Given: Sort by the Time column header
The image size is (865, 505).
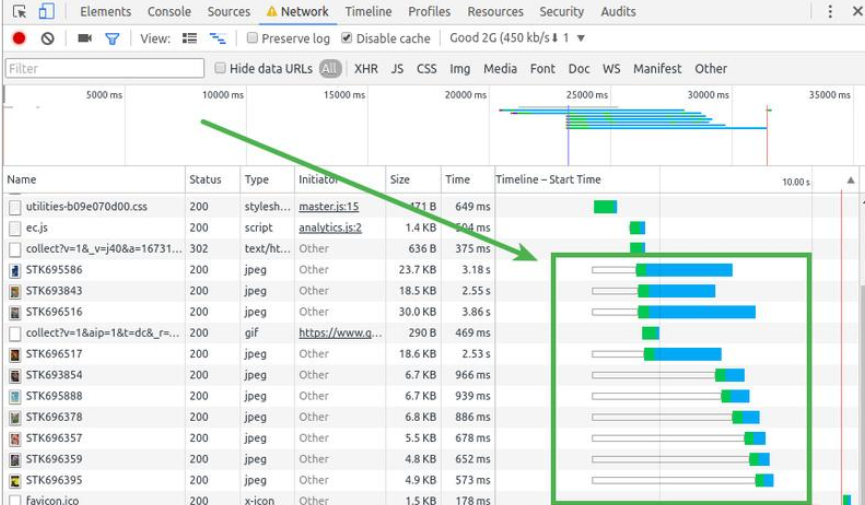Looking at the screenshot, I should [x=467, y=180].
